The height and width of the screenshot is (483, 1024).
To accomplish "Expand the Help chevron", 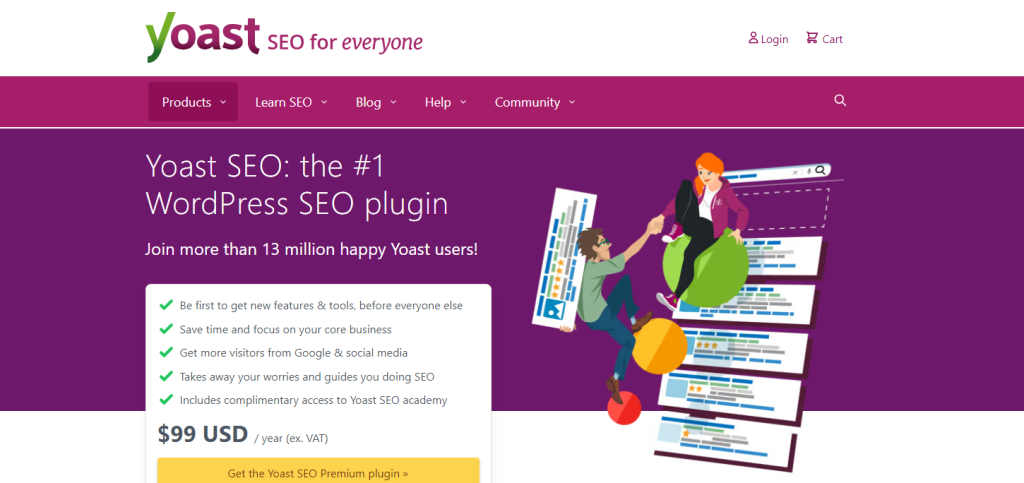I will coord(463,102).
